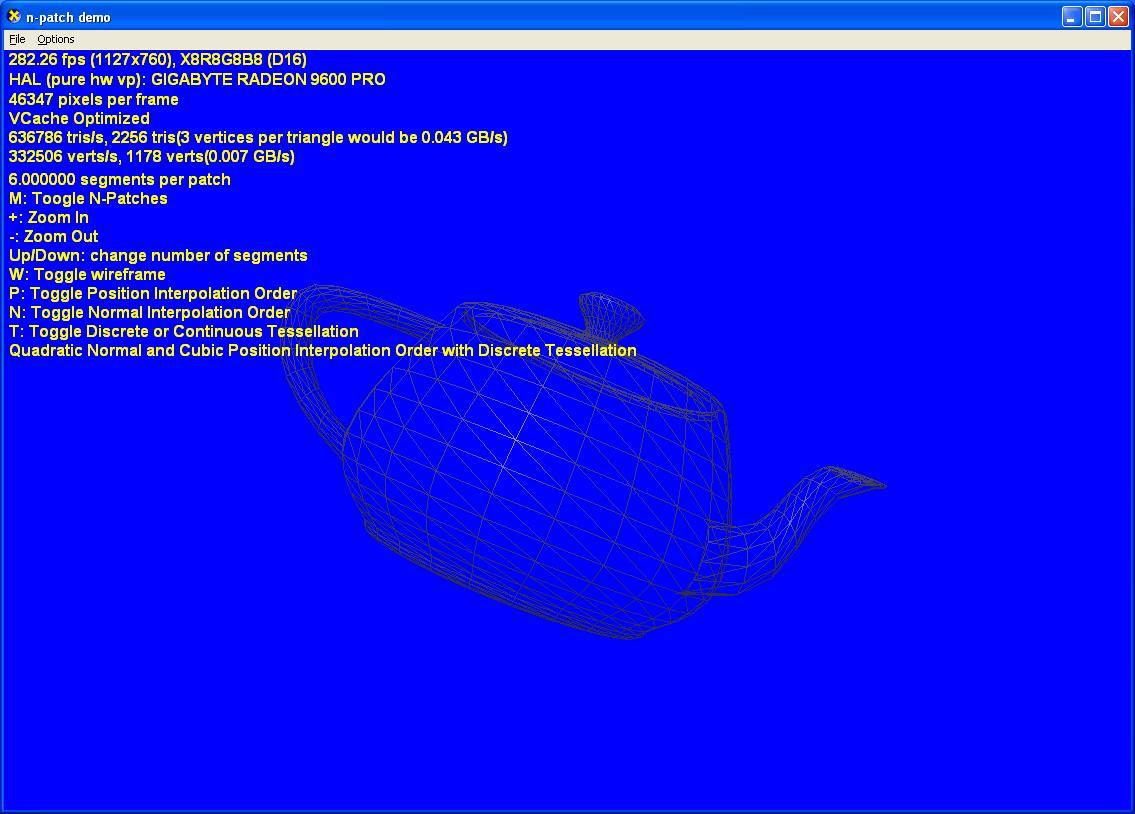This screenshot has height=814, width=1135.
Task: Click the tessellation status line at bottom of text
Action: click(322, 350)
